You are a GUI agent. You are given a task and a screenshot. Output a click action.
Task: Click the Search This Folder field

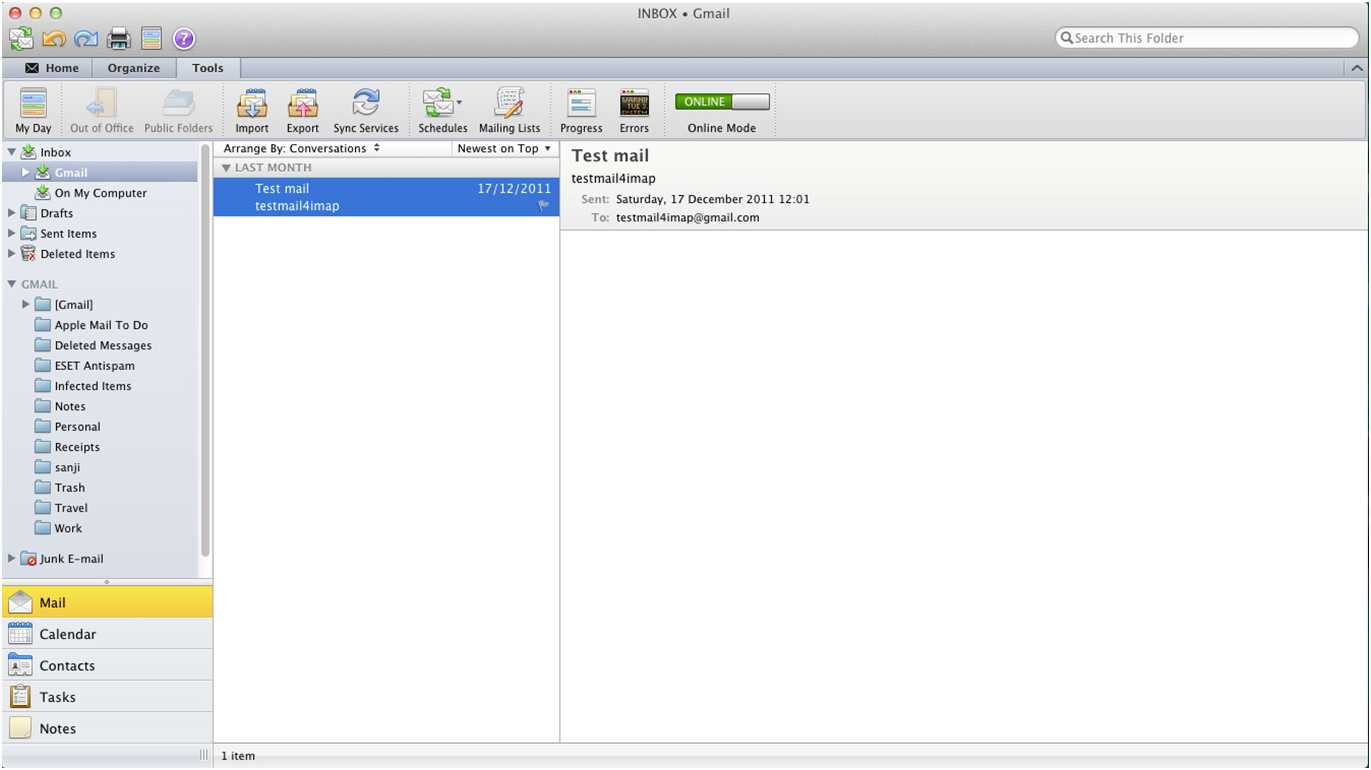point(1207,38)
